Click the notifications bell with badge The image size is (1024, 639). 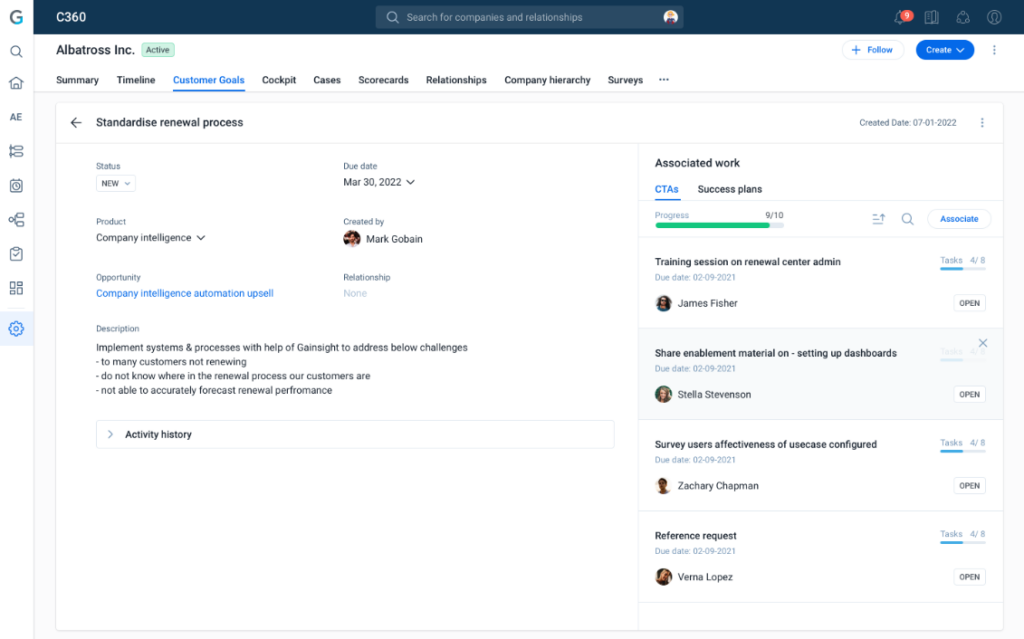point(901,17)
